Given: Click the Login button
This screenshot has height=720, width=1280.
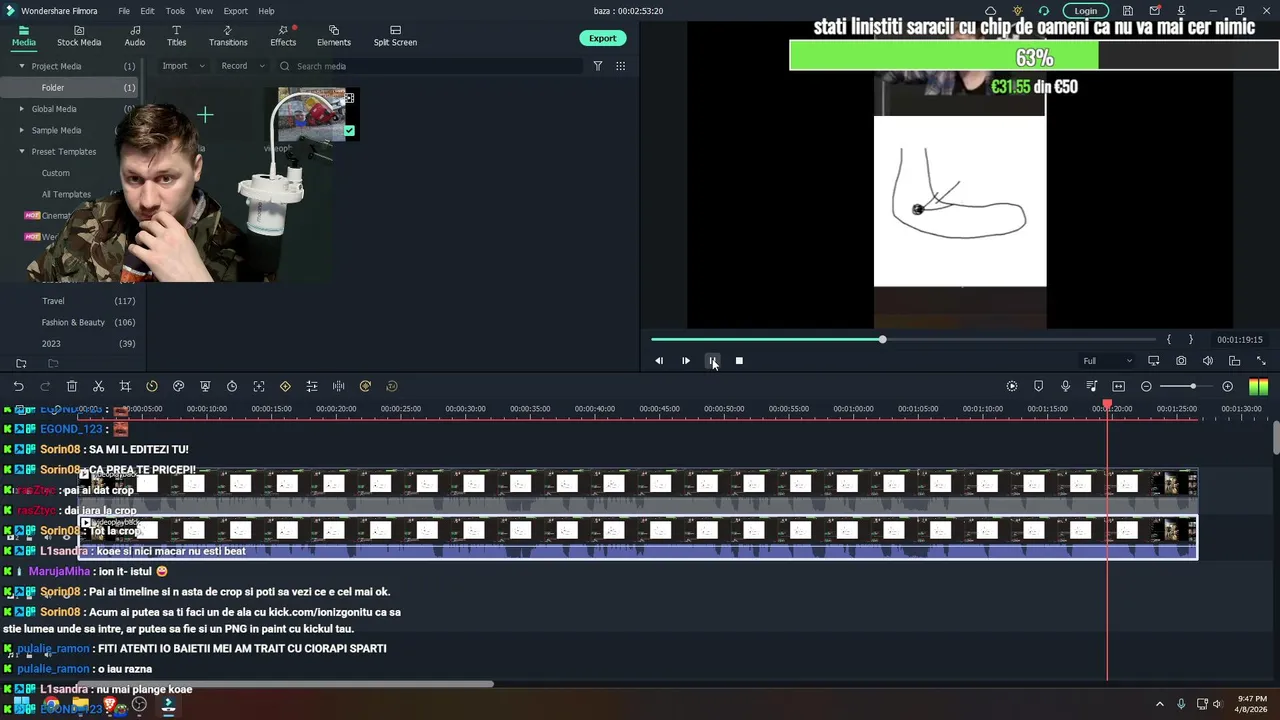Looking at the screenshot, I should [x=1086, y=11].
